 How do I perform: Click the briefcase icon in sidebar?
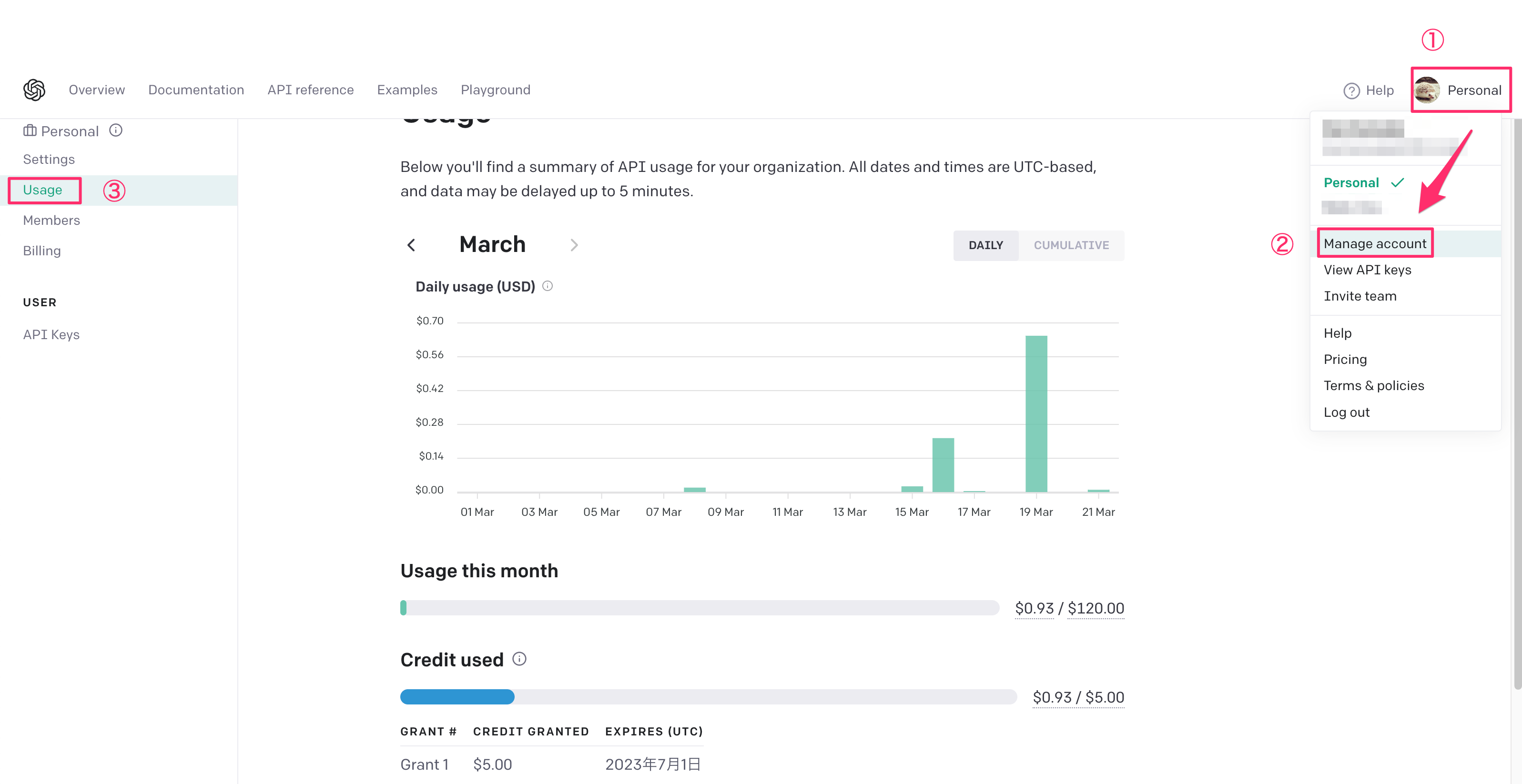click(x=30, y=131)
